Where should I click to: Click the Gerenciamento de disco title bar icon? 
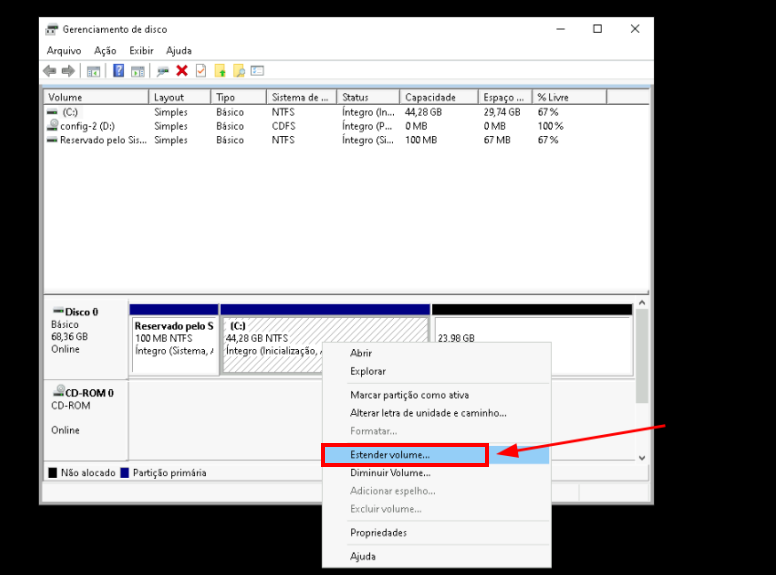tap(51, 30)
